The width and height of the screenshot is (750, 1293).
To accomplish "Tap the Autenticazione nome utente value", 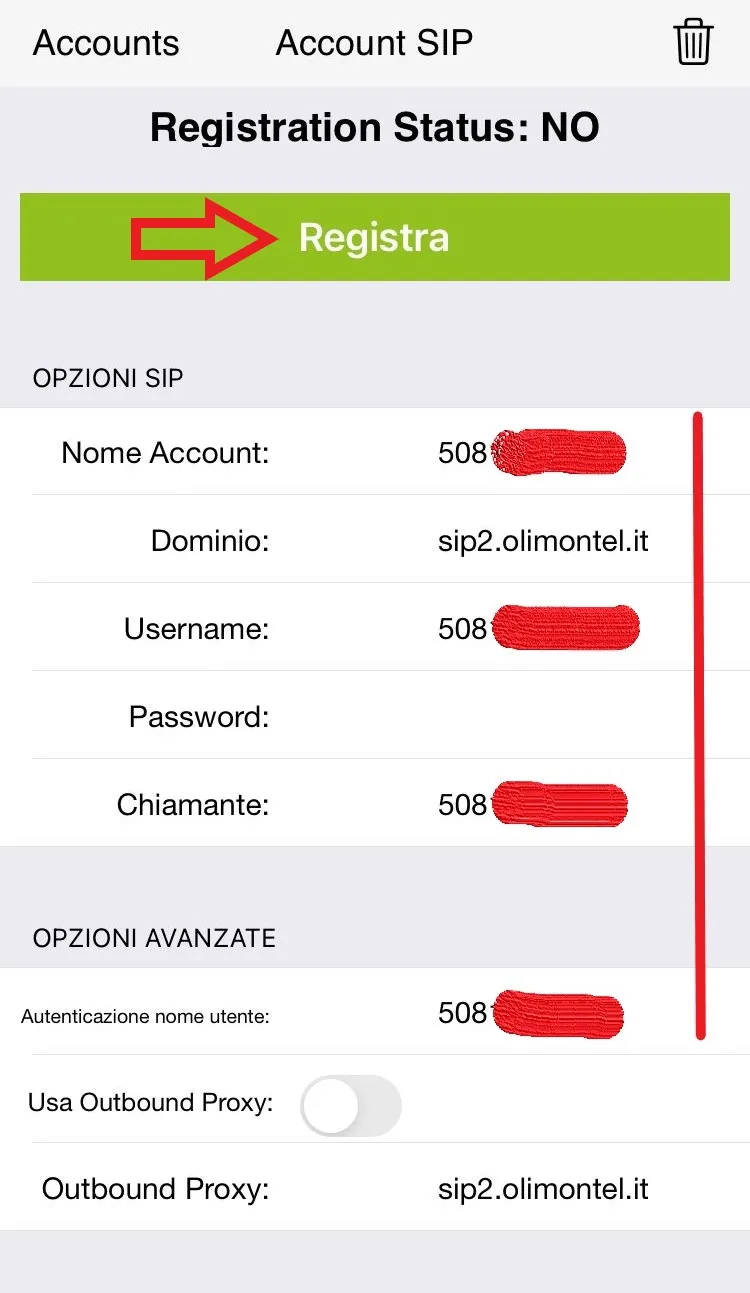I will pyautogui.click(x=530, y=1013).
